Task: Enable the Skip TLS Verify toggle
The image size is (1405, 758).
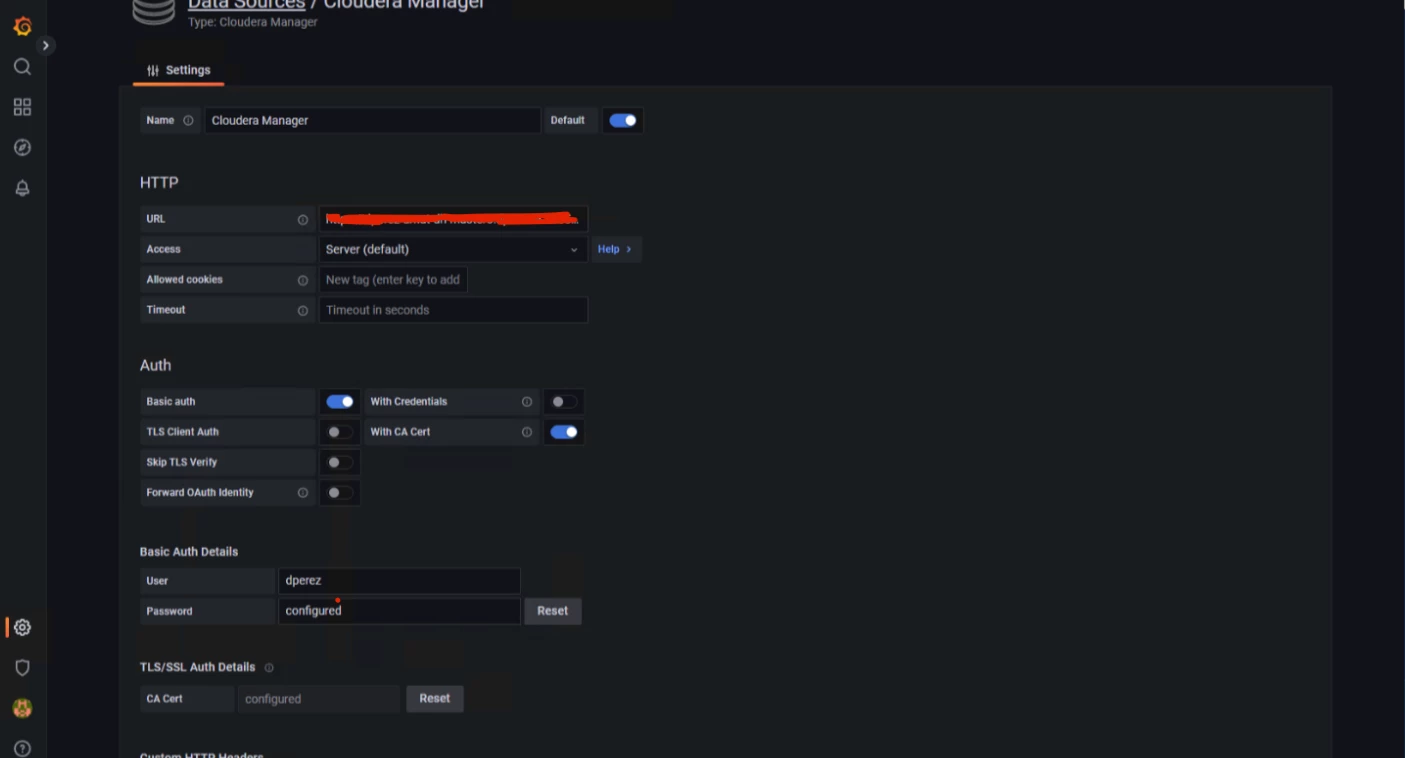Action: tap(340, 462)
